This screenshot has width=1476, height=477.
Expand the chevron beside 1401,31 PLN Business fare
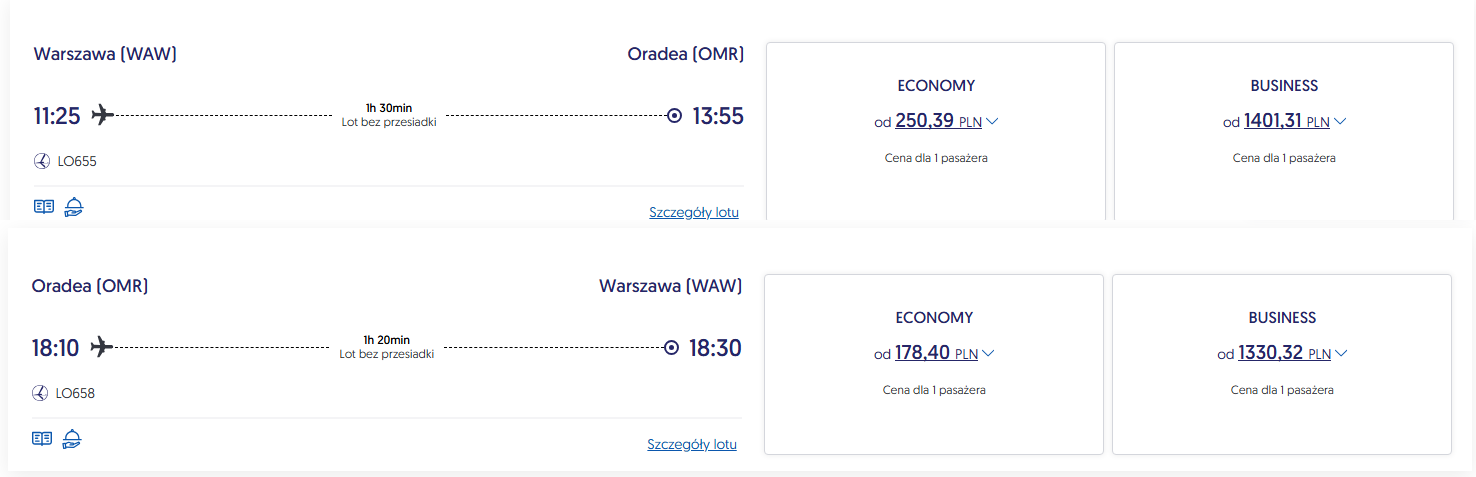[1340, 122]
